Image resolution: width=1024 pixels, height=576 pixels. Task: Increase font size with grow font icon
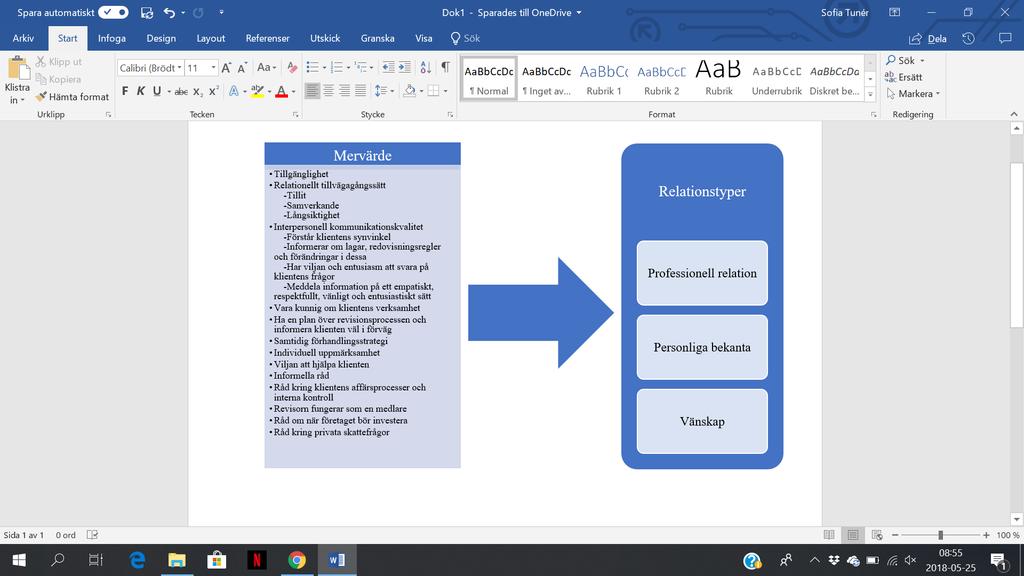[x=226, y=68]
